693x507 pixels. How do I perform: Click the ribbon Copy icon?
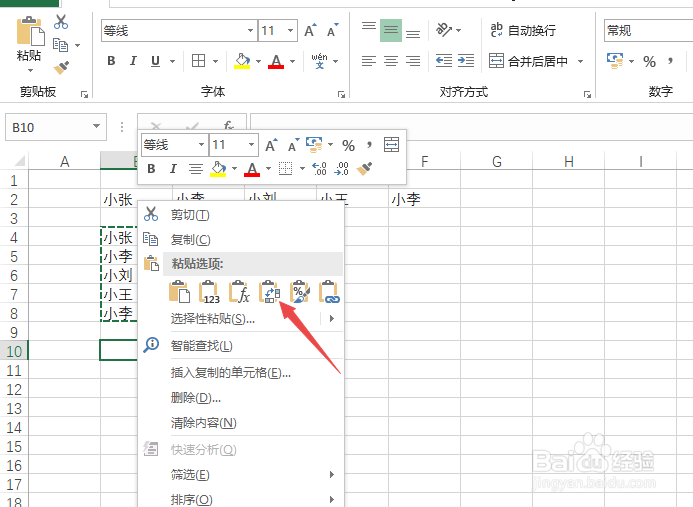61,45
